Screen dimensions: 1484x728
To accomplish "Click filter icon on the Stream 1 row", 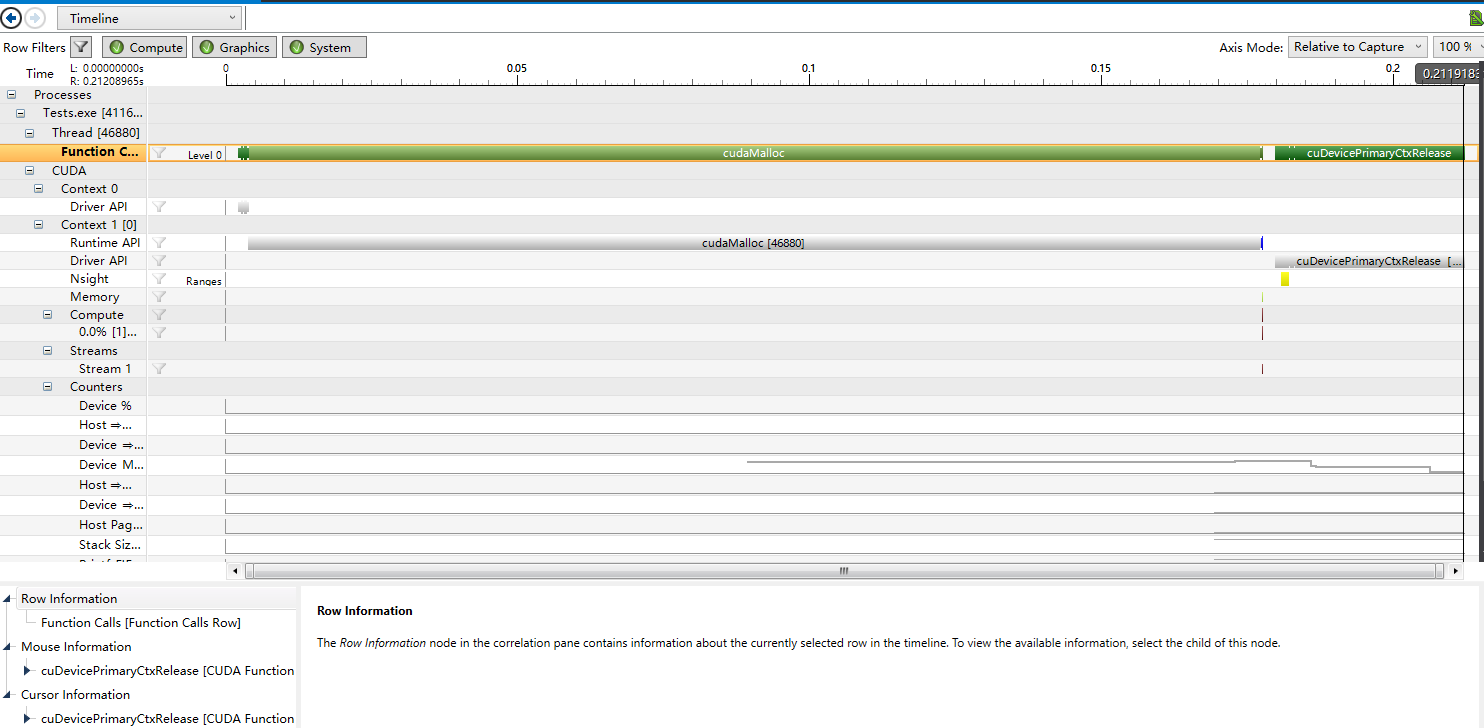I will pyautogui.click(x=159, y=369).
